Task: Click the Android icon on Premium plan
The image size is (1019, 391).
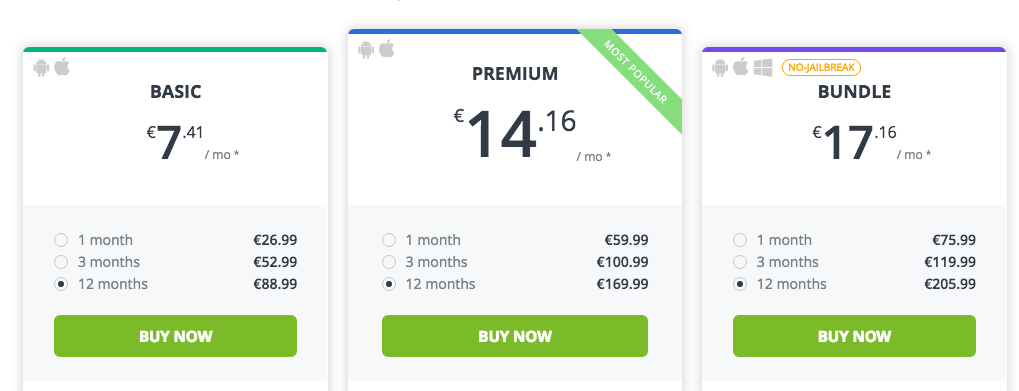Action: point(367,49)
